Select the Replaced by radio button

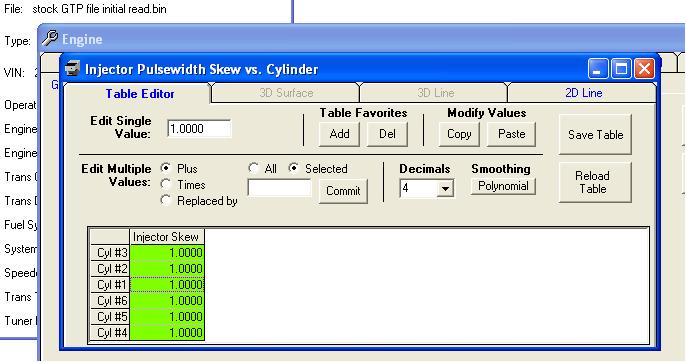(166, 200)
